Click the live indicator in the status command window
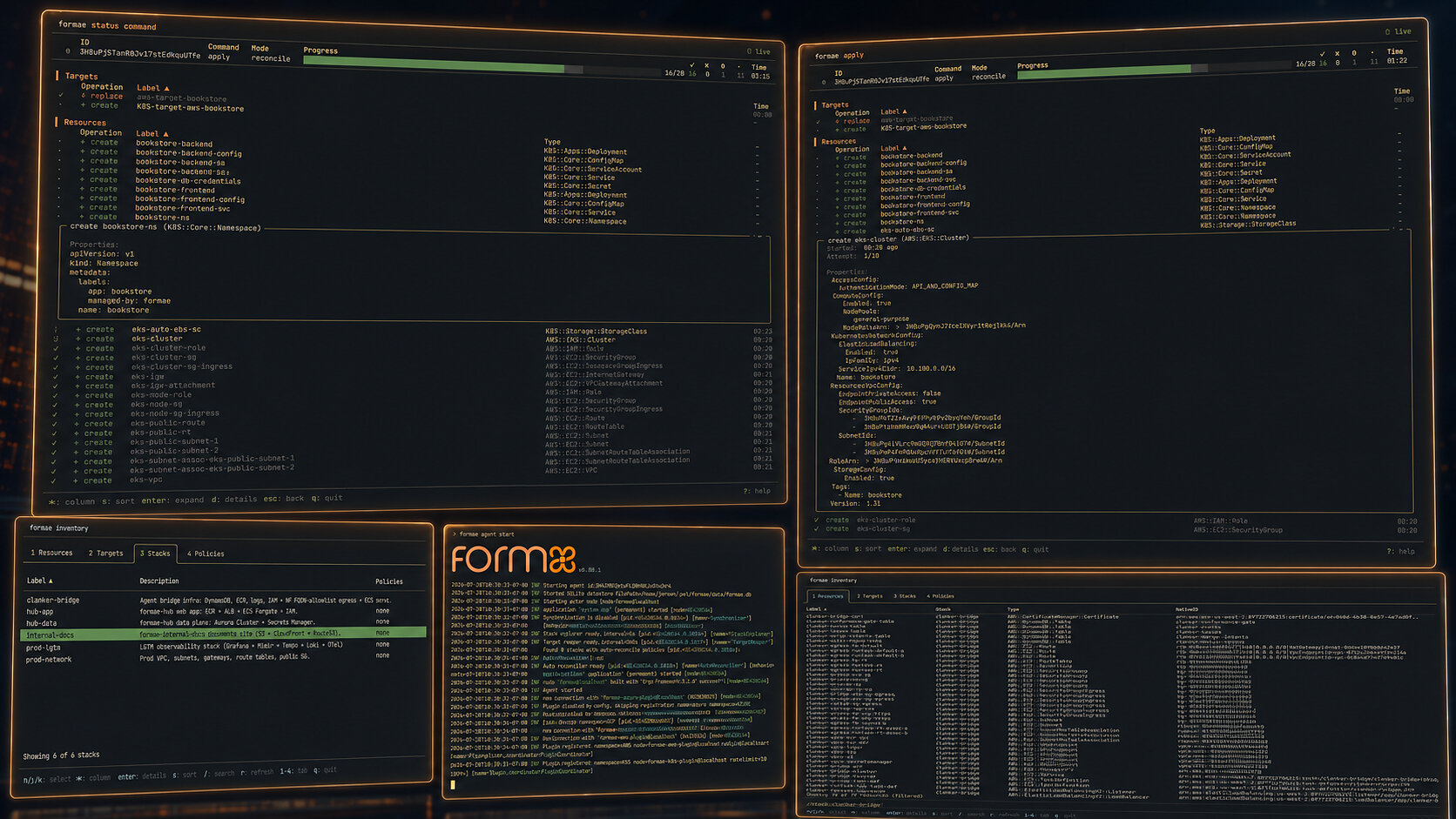1456x819 pixels. tap(758, 51)
